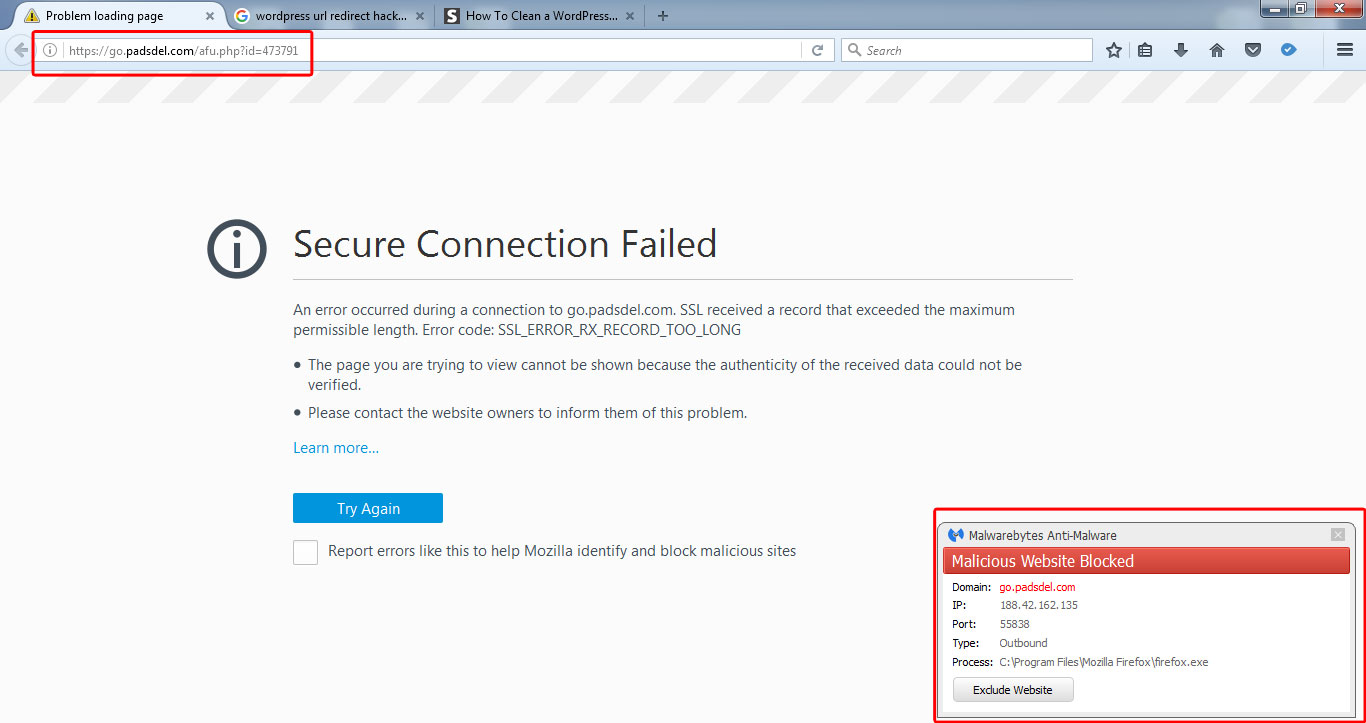Click the Try Again button
Image resolution: width=1366 pixels, height=723 pixels.
pyautogui.click(x=368, y=508)
